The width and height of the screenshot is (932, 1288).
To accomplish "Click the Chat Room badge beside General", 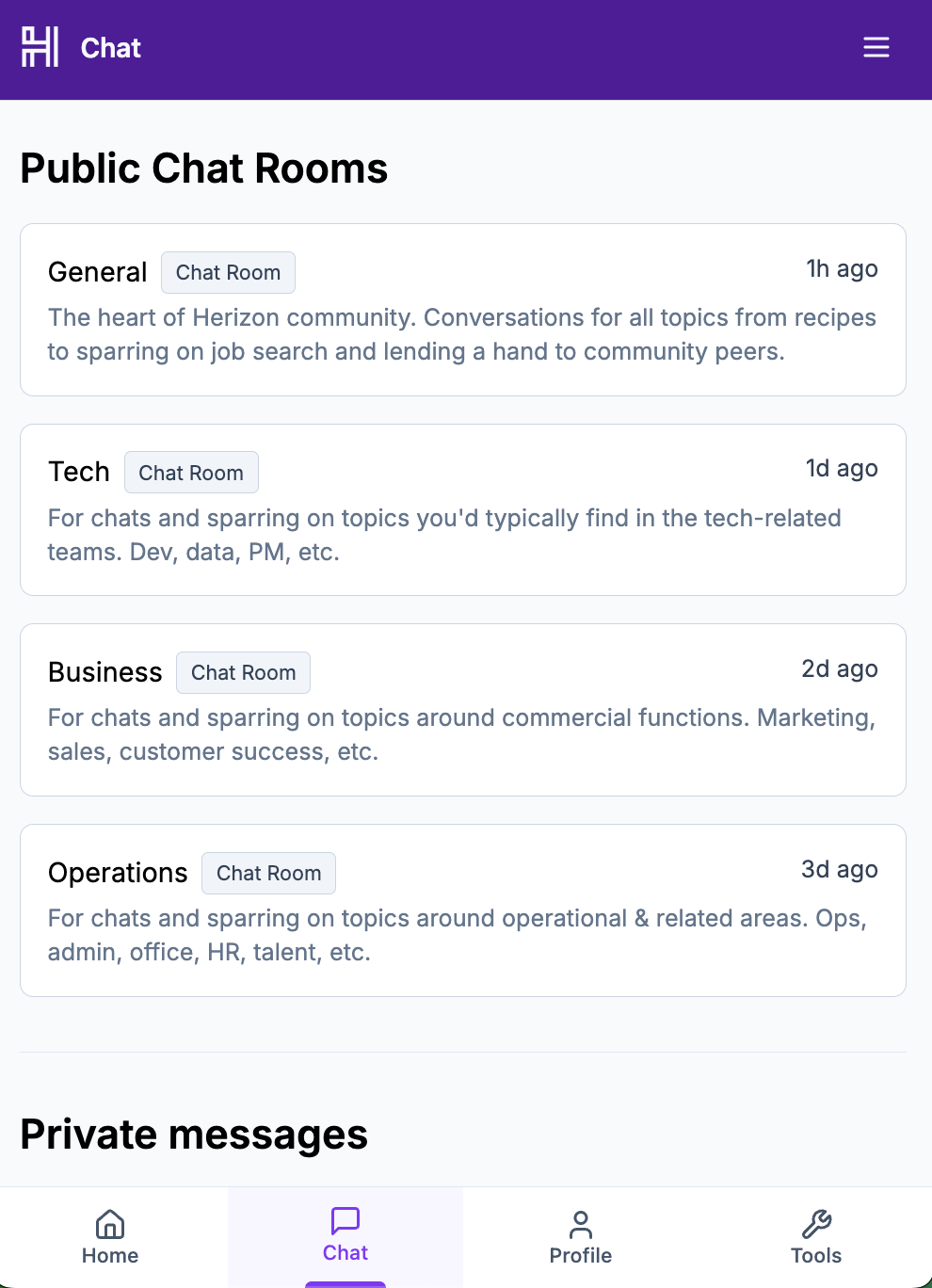I will click(x=228, y=273).
